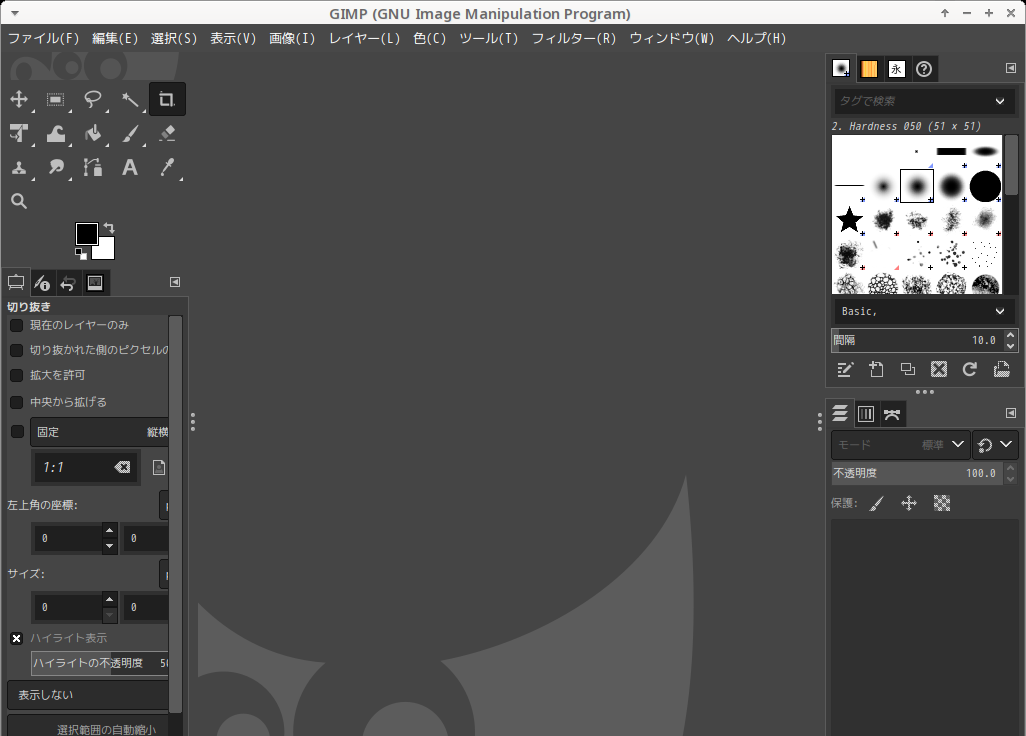Uncheck ハイライト表示 checkbox
The height and width of the screenshot is (736, 1026).
point(17,639)
